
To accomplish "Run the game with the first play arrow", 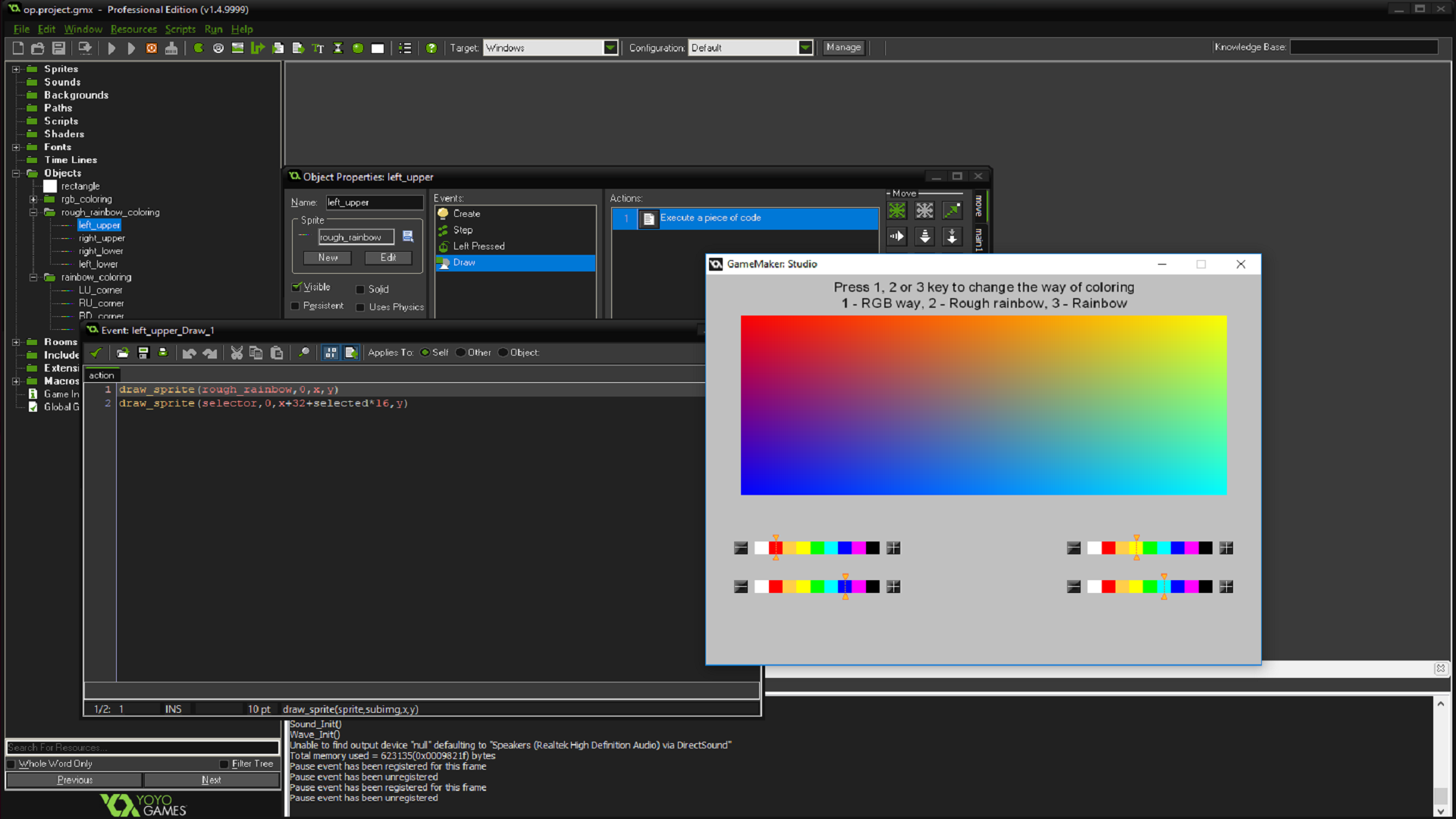I will [111, 48].
